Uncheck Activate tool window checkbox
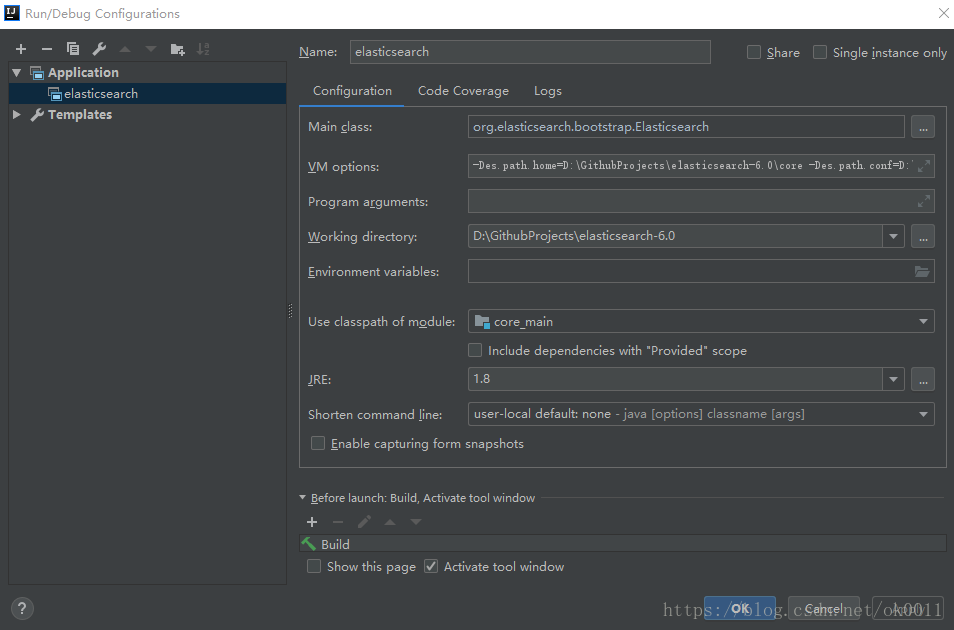 (431, 566)
